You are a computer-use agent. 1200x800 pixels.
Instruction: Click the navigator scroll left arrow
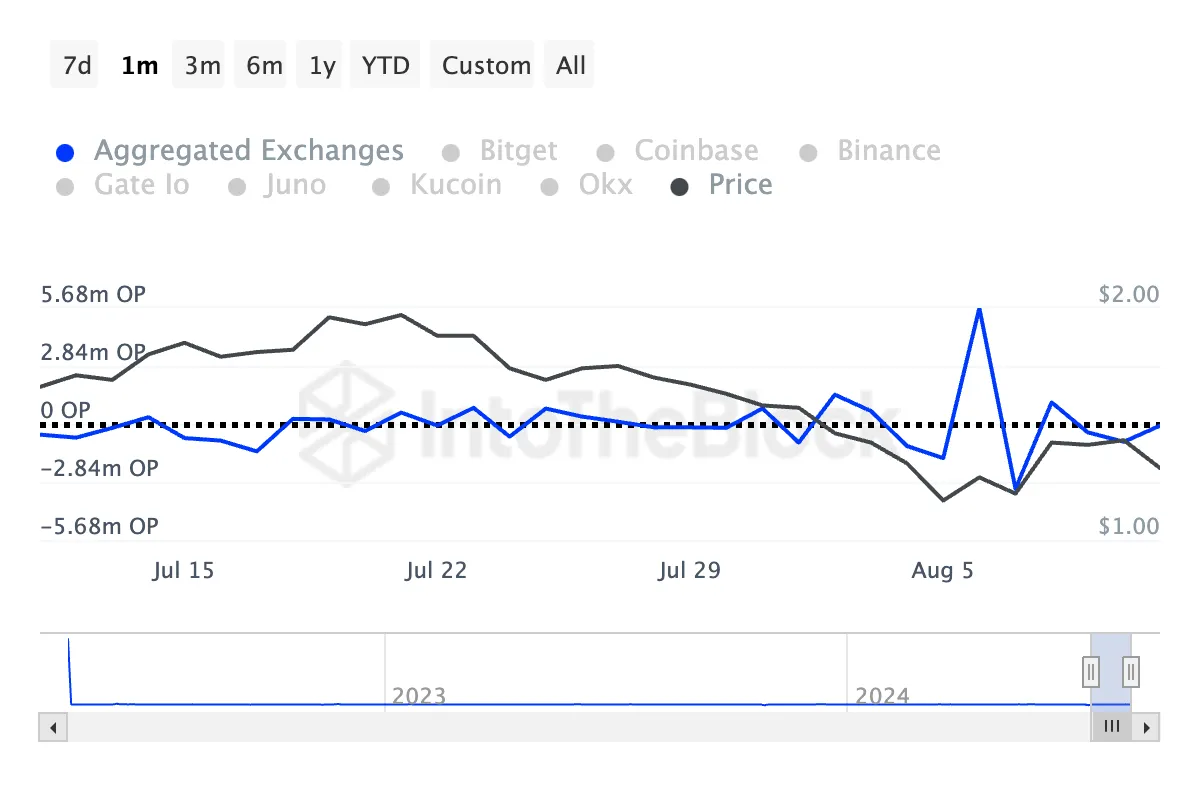click(x=53, y=727)
